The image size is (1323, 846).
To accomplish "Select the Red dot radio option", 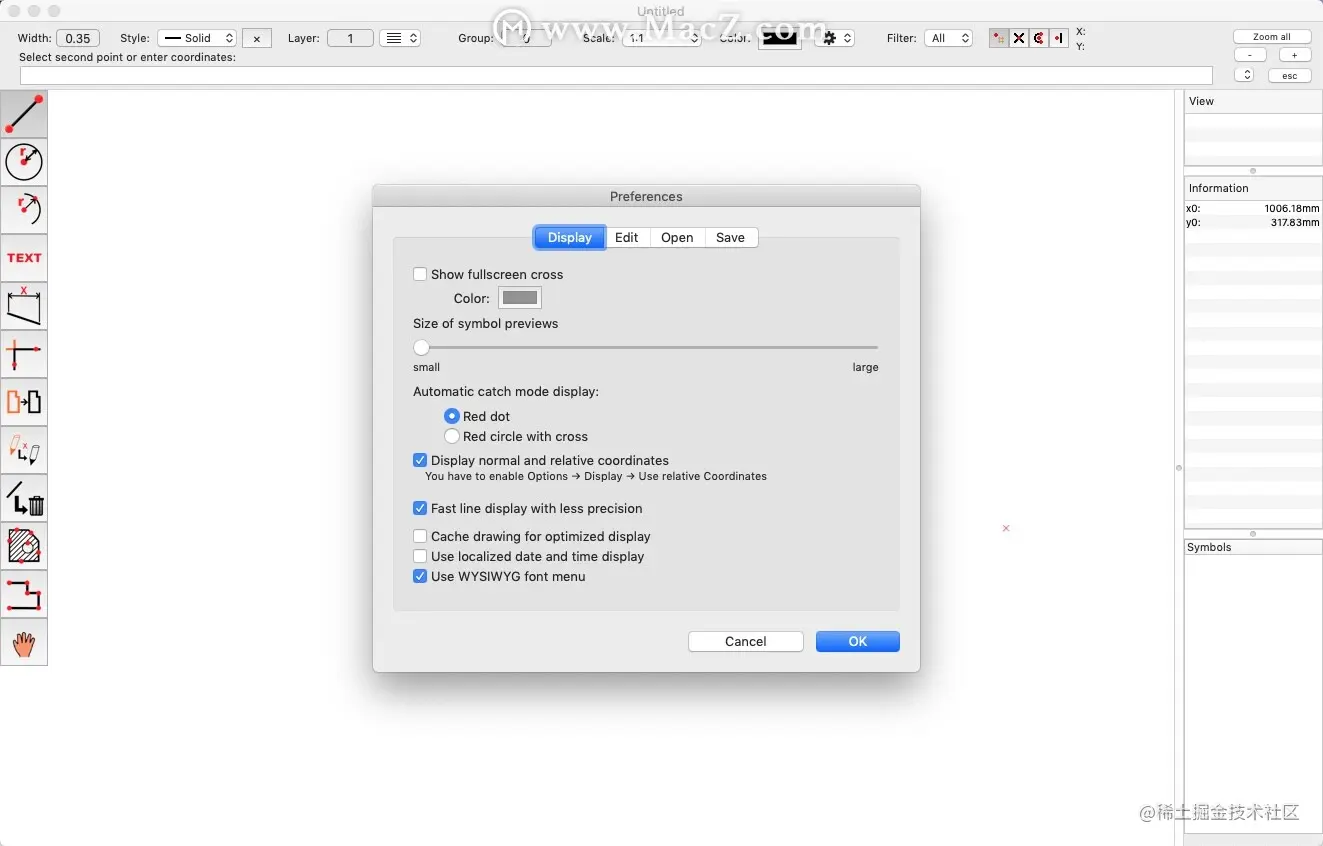I will pos(452,416).
